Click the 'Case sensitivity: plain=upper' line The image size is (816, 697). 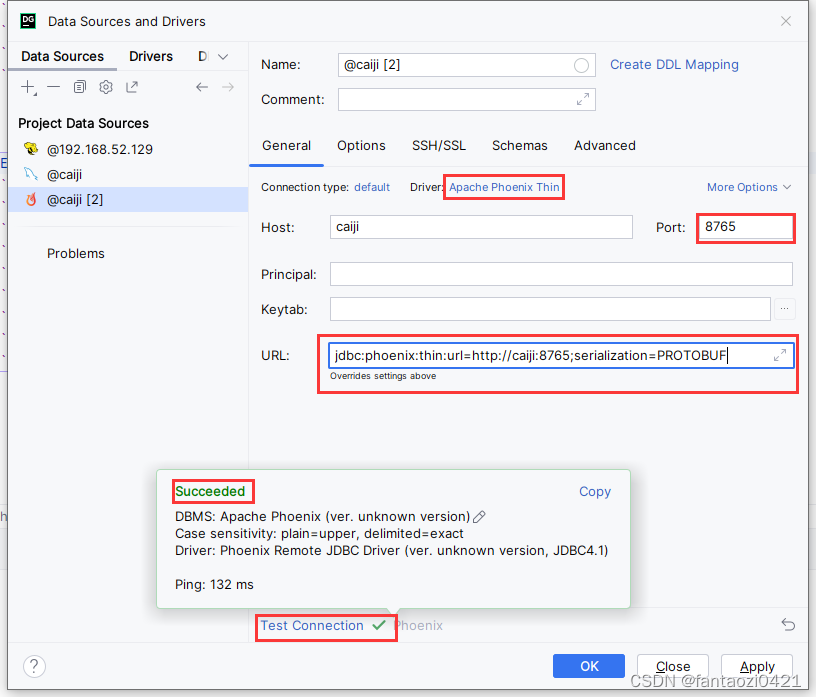[319, 534]
